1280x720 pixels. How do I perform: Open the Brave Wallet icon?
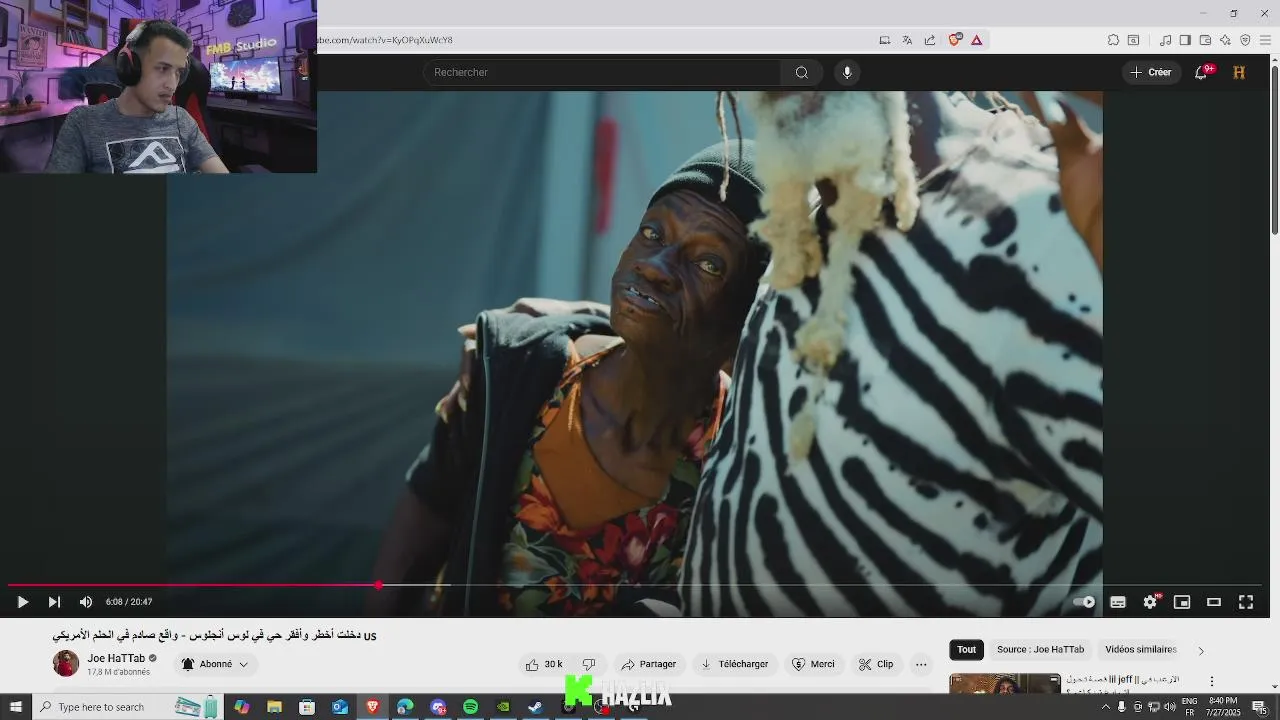coord(1205,40)
